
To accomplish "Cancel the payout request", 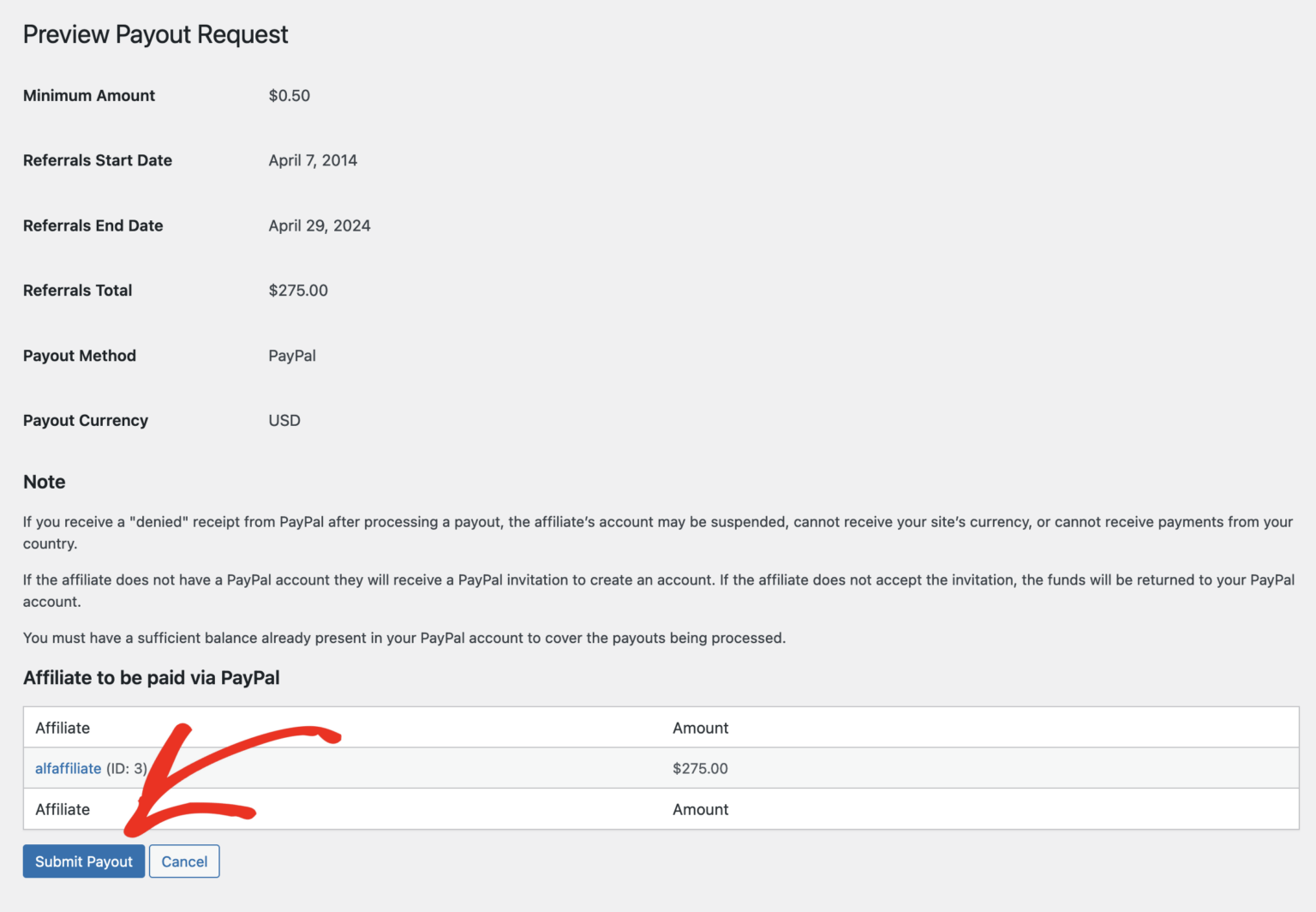I will pyautogui.click(x=183, y=861).
